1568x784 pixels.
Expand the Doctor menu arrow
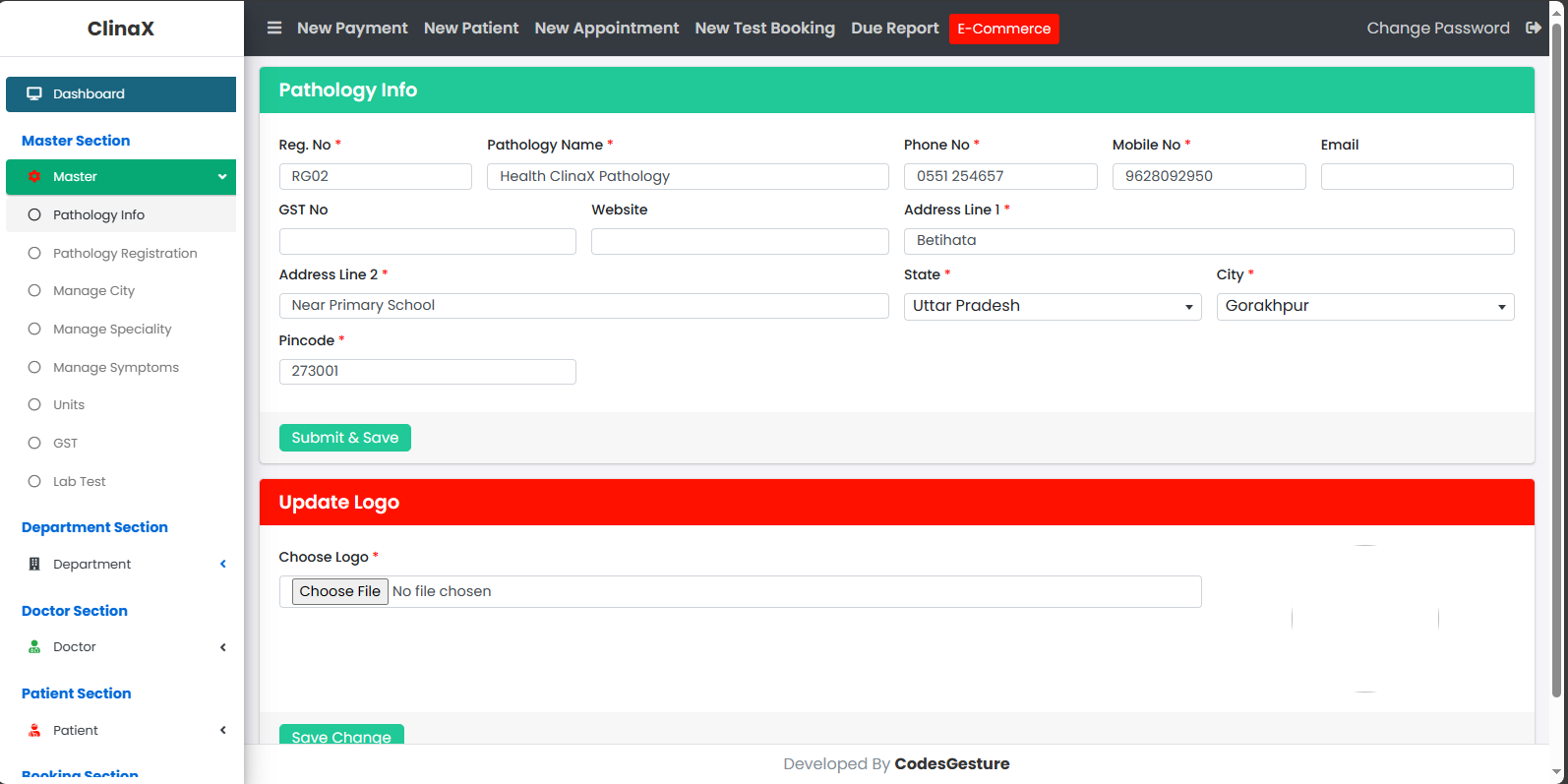point(223,647)
